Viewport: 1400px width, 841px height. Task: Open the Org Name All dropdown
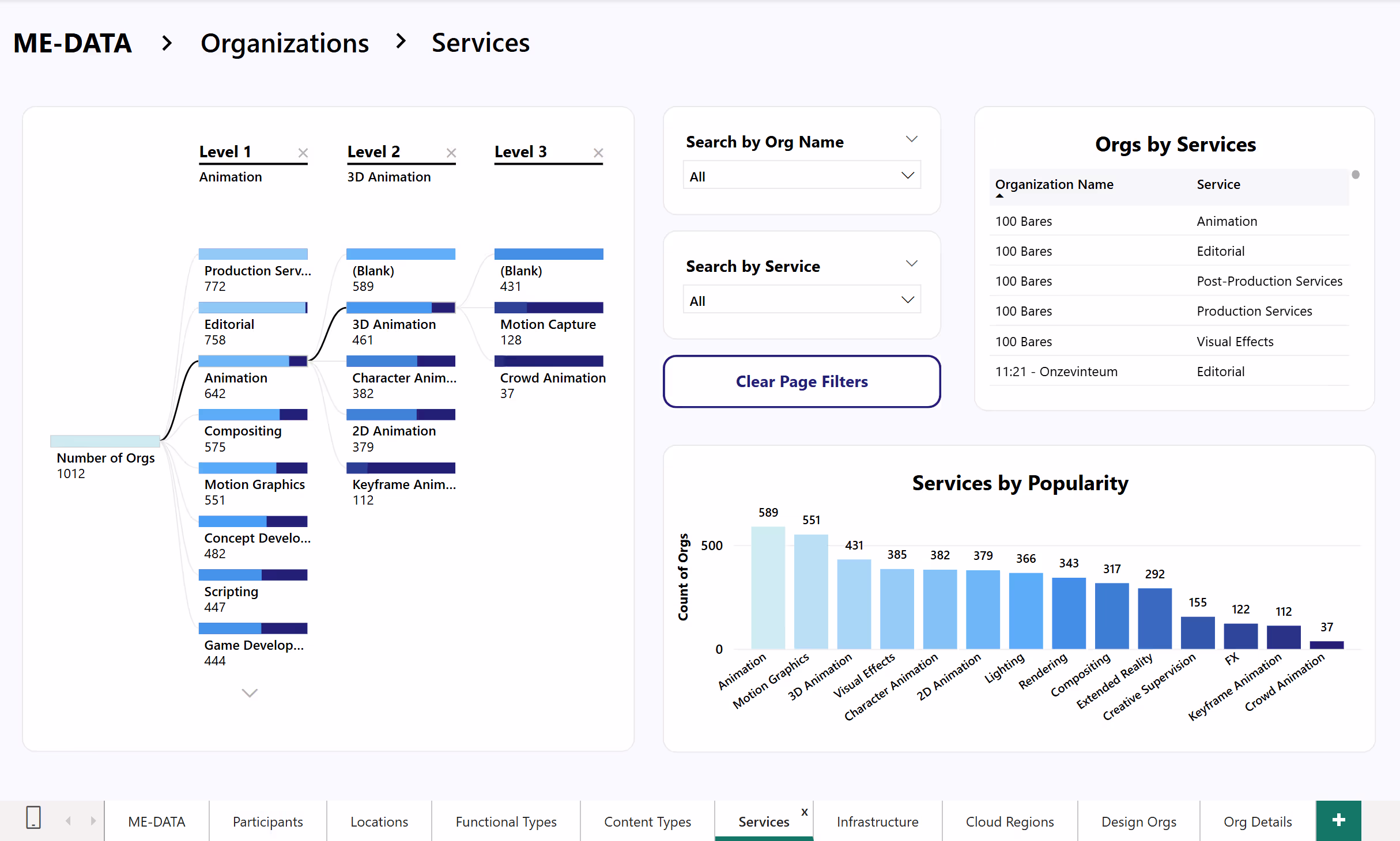pyautogui.click(x=801, y=176)
